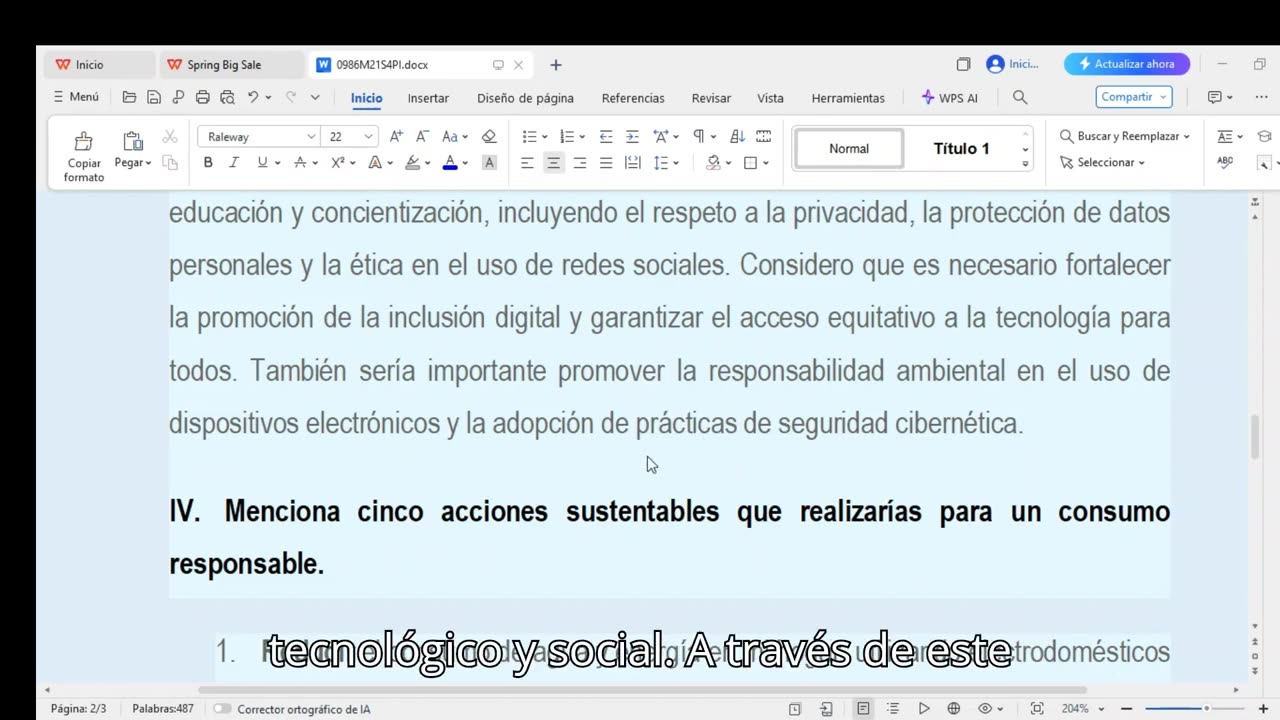Viewport: 1280px width, 720px height.
Task: Click the Pegar clipboard icon
Action: coord(133,141)
